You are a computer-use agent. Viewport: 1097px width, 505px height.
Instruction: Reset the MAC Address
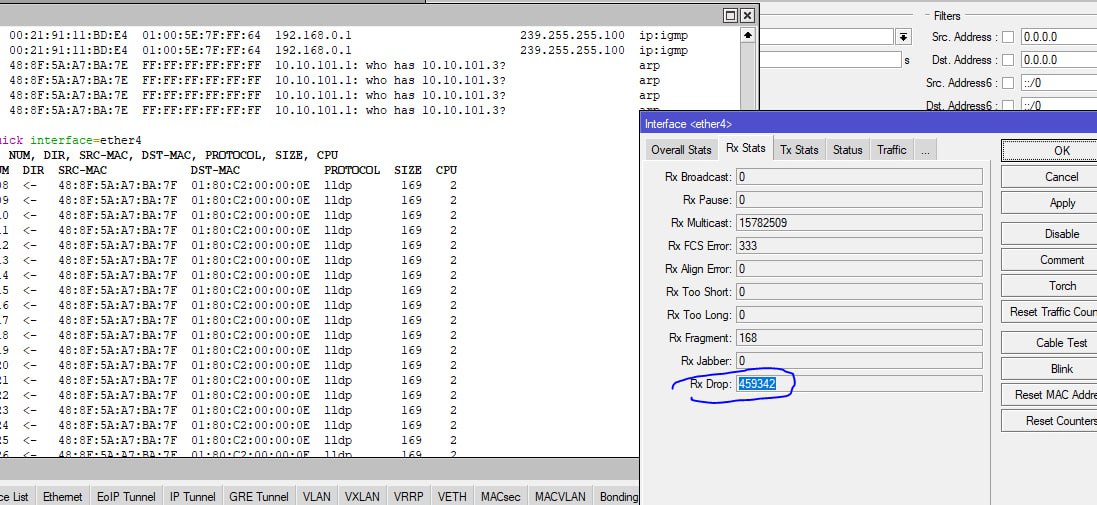tap(1049, 394)
